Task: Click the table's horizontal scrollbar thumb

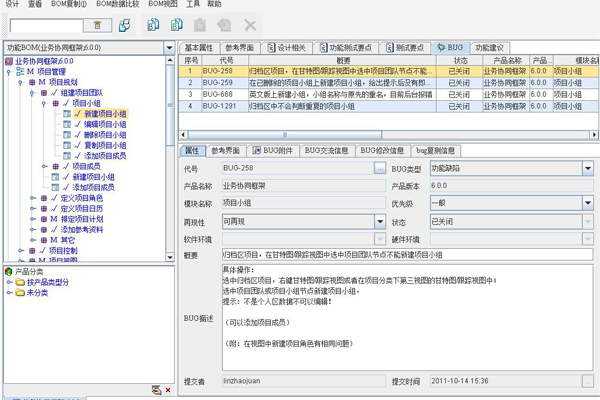Action: tap(285, 135)
